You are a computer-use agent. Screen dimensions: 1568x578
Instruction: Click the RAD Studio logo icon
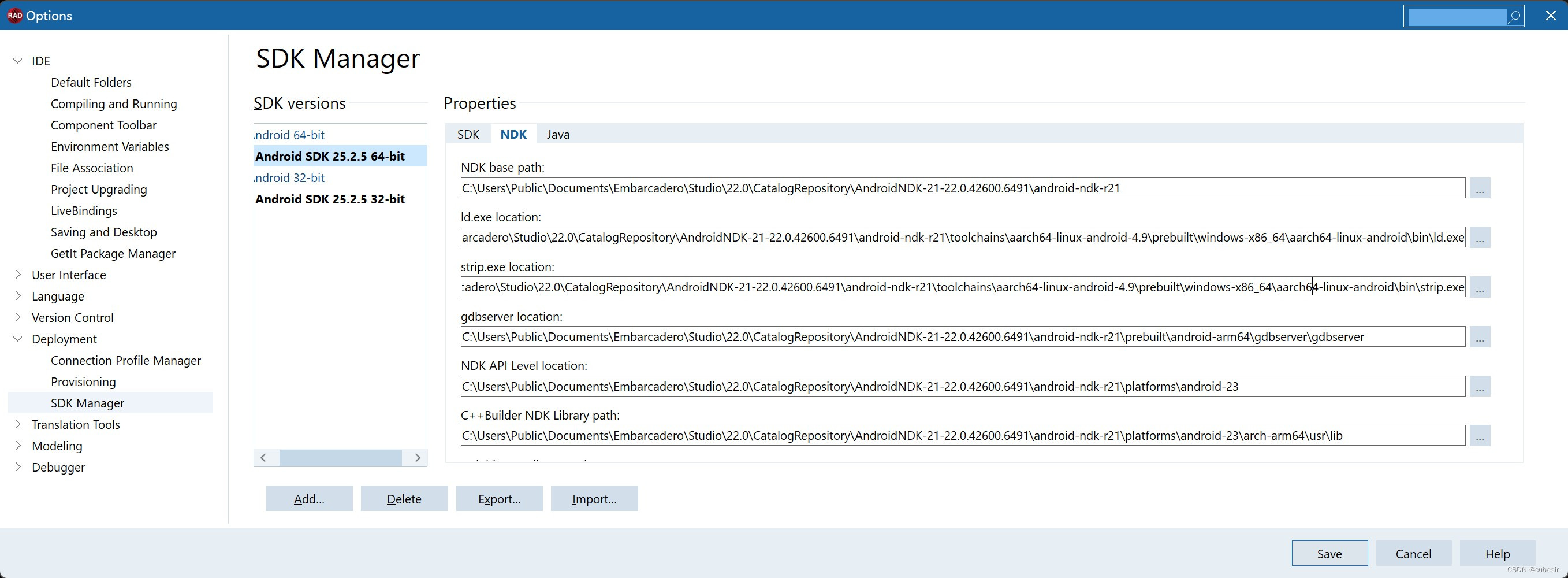point(14,15)
